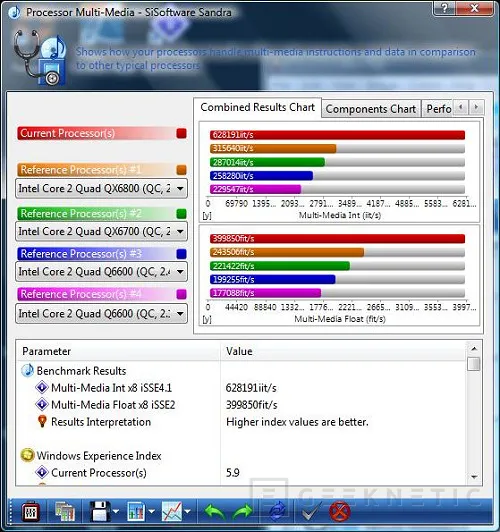Open the Reference Processor #4 Q6600 dropdown

click(x=101, y=314)
